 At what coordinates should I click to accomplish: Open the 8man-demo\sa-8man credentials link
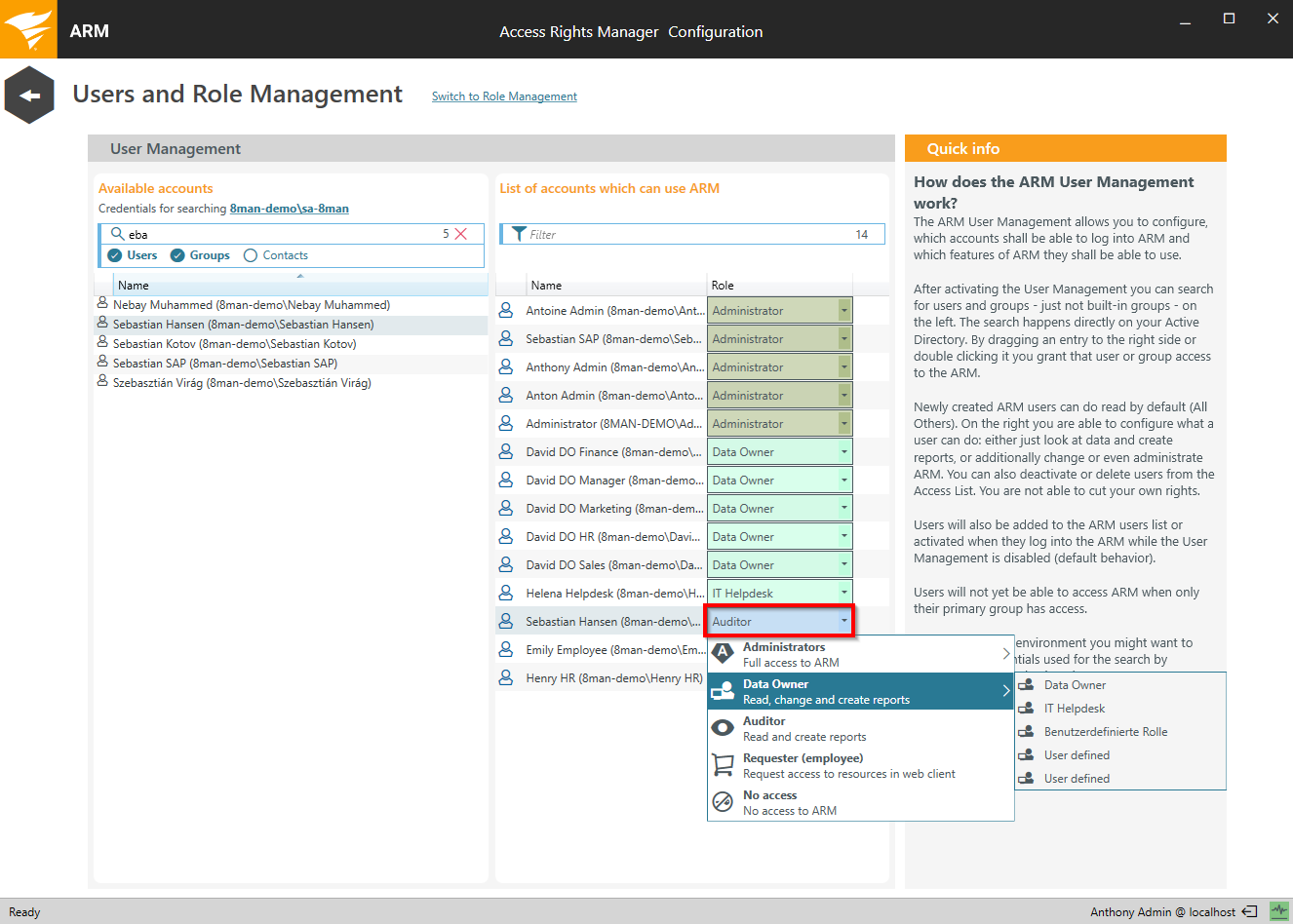(x=289, y=209)
